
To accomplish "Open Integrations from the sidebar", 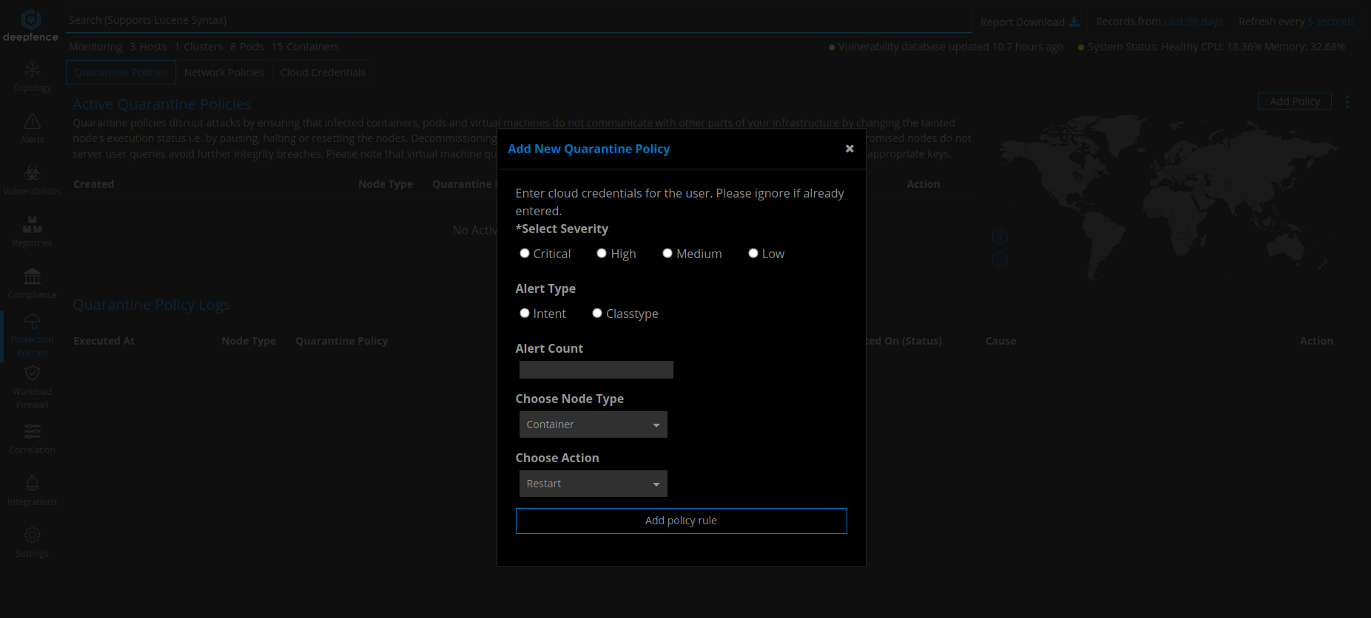I will pos(31,488).
